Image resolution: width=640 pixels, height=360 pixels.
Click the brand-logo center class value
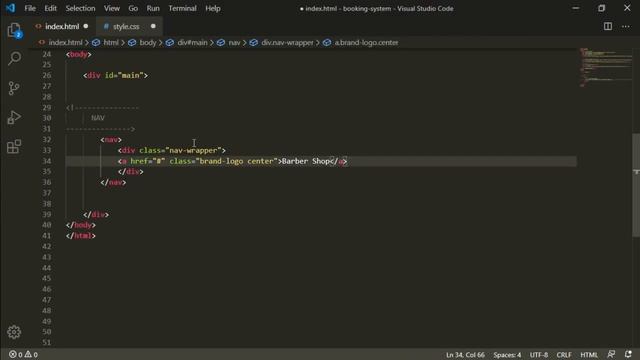[x=236, y=161]
